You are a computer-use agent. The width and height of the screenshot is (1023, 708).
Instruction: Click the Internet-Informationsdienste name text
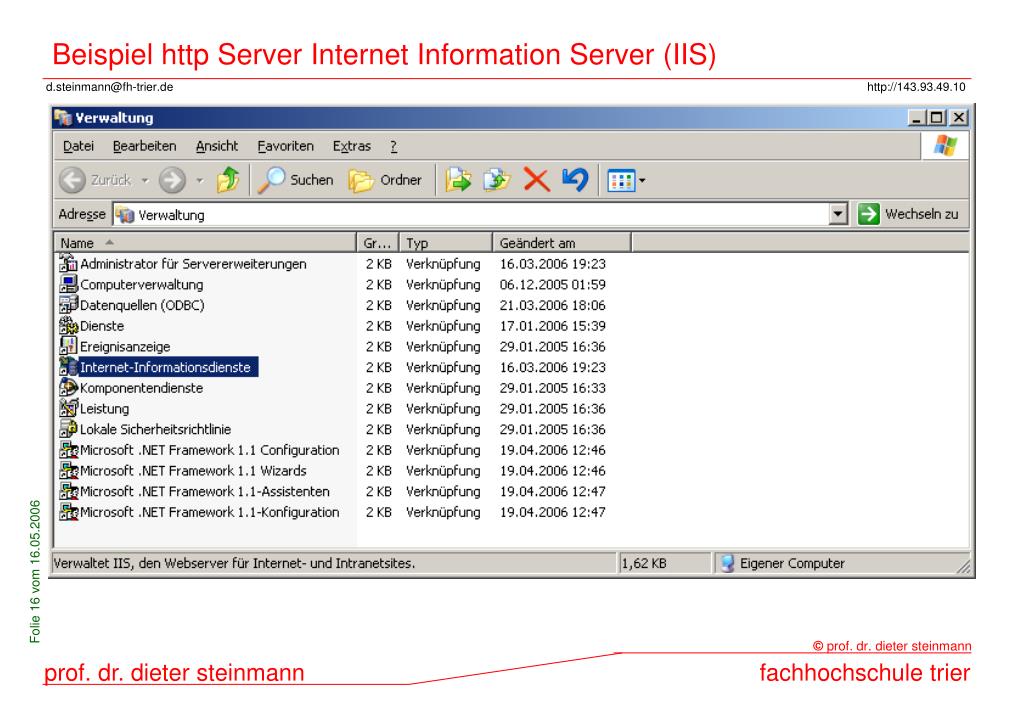point(165,367)
